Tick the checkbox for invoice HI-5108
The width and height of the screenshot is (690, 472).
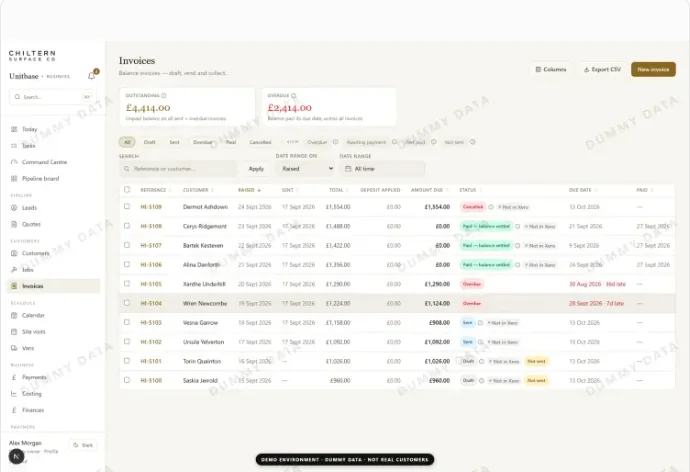[x=127, y=226]
